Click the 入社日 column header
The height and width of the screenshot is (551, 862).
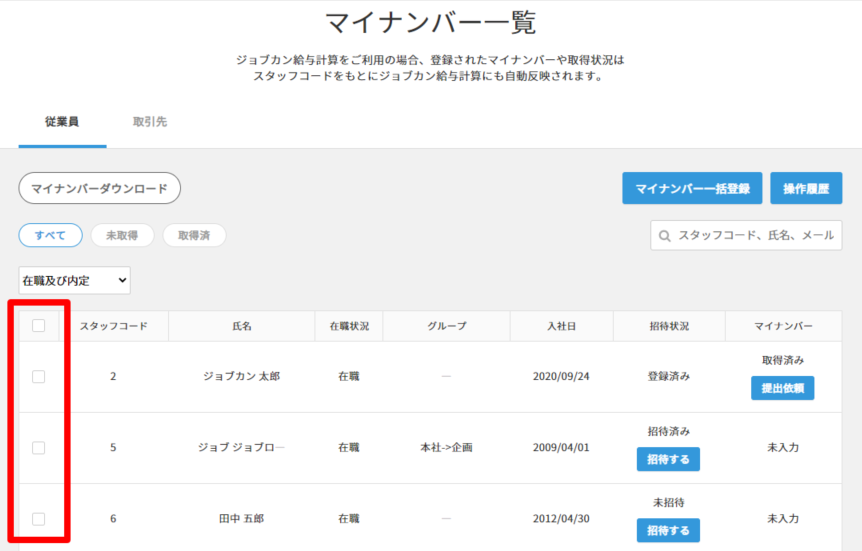point(561,326)
